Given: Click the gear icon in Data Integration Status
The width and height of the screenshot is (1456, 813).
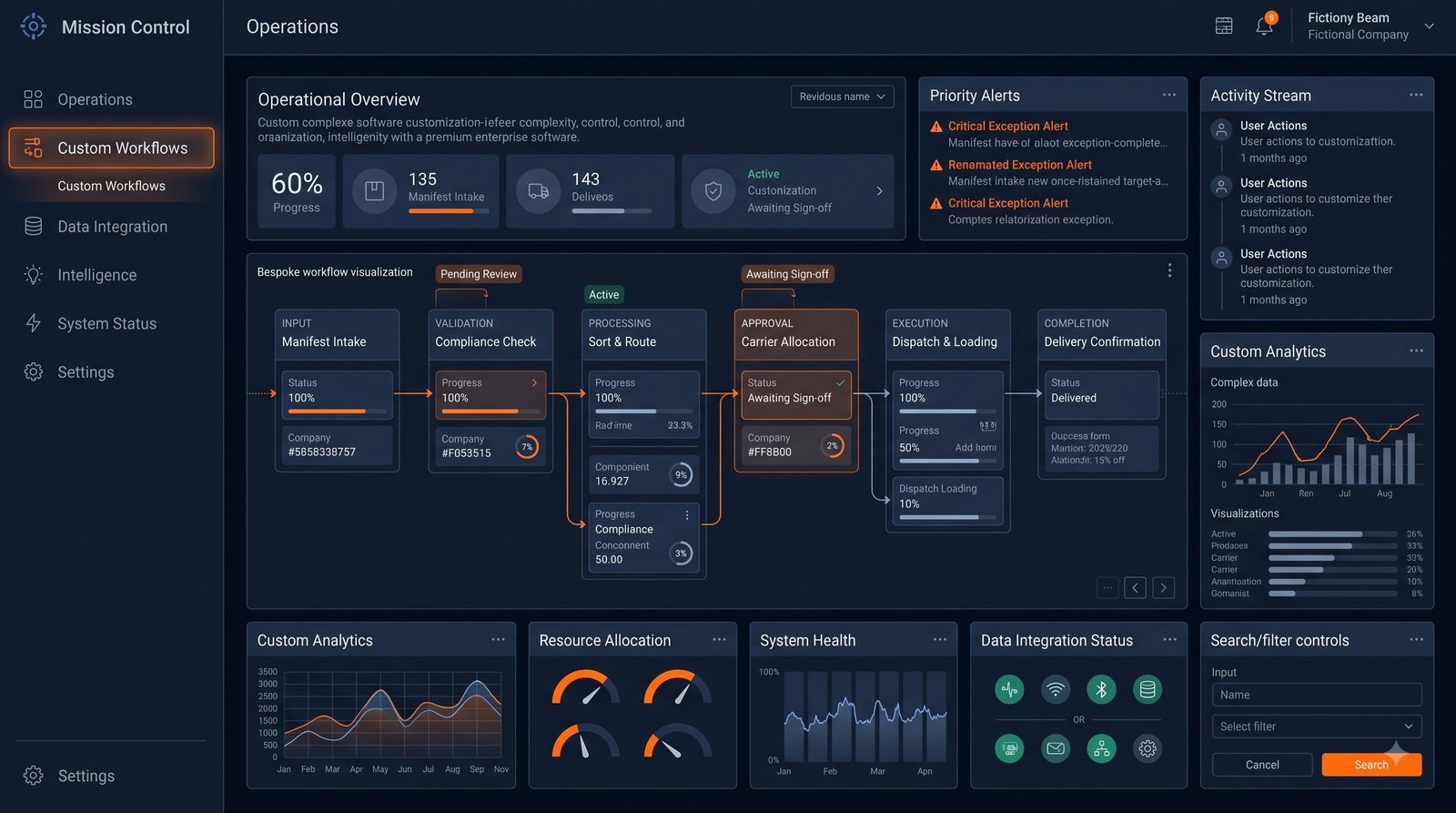Looking at the screenshot, I should (x=1148, y=748).
